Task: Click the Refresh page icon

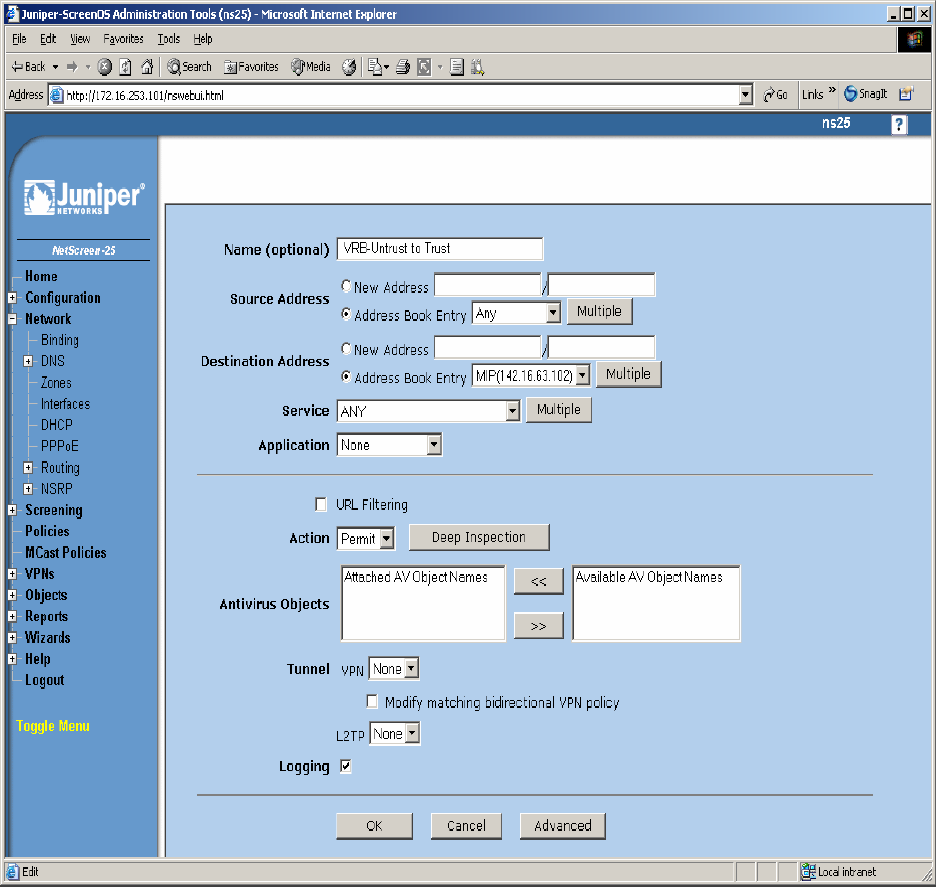Action: [125, 66]
